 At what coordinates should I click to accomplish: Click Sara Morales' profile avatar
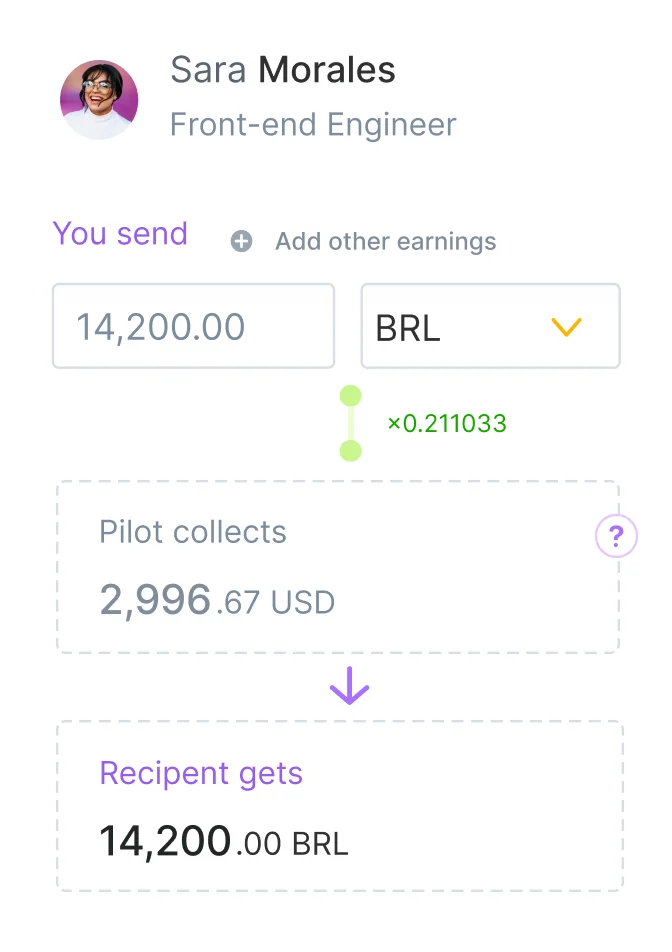(99, 100)
